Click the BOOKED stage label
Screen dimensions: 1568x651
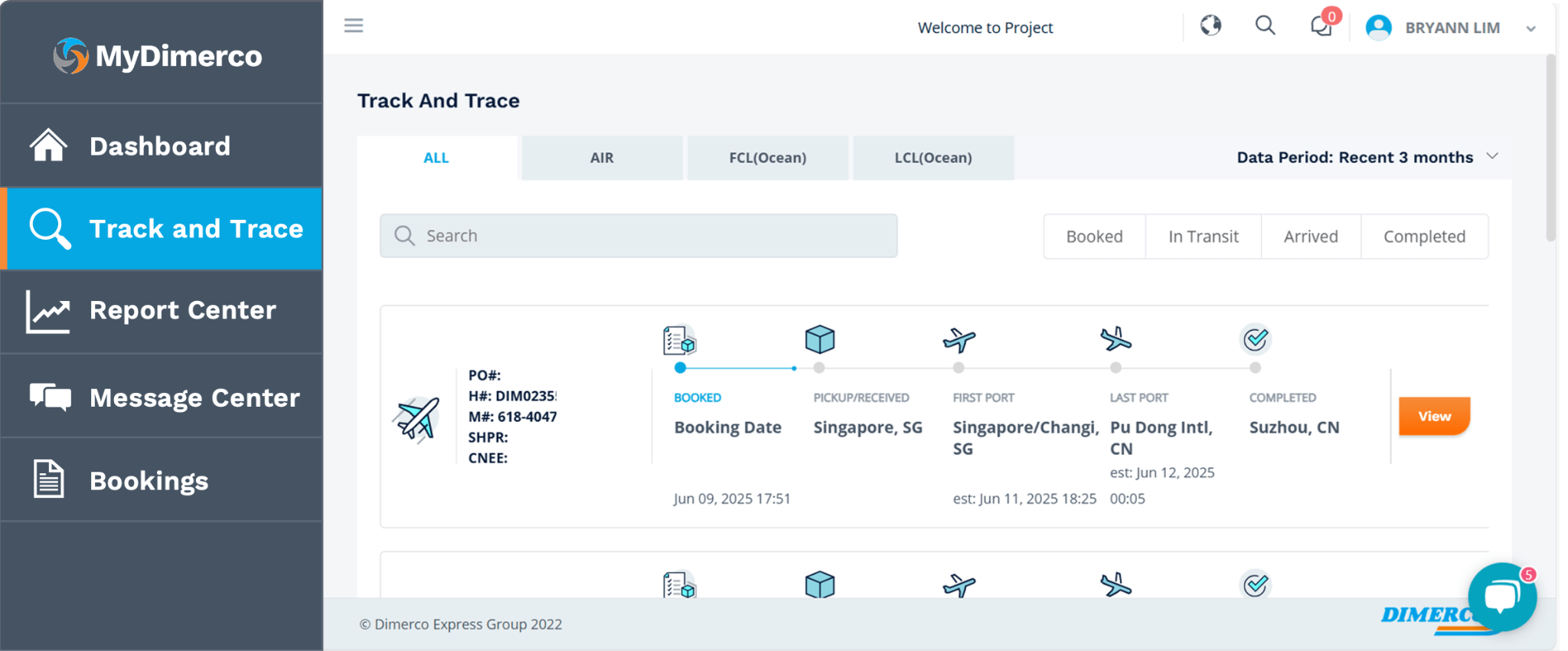point(697,397)
